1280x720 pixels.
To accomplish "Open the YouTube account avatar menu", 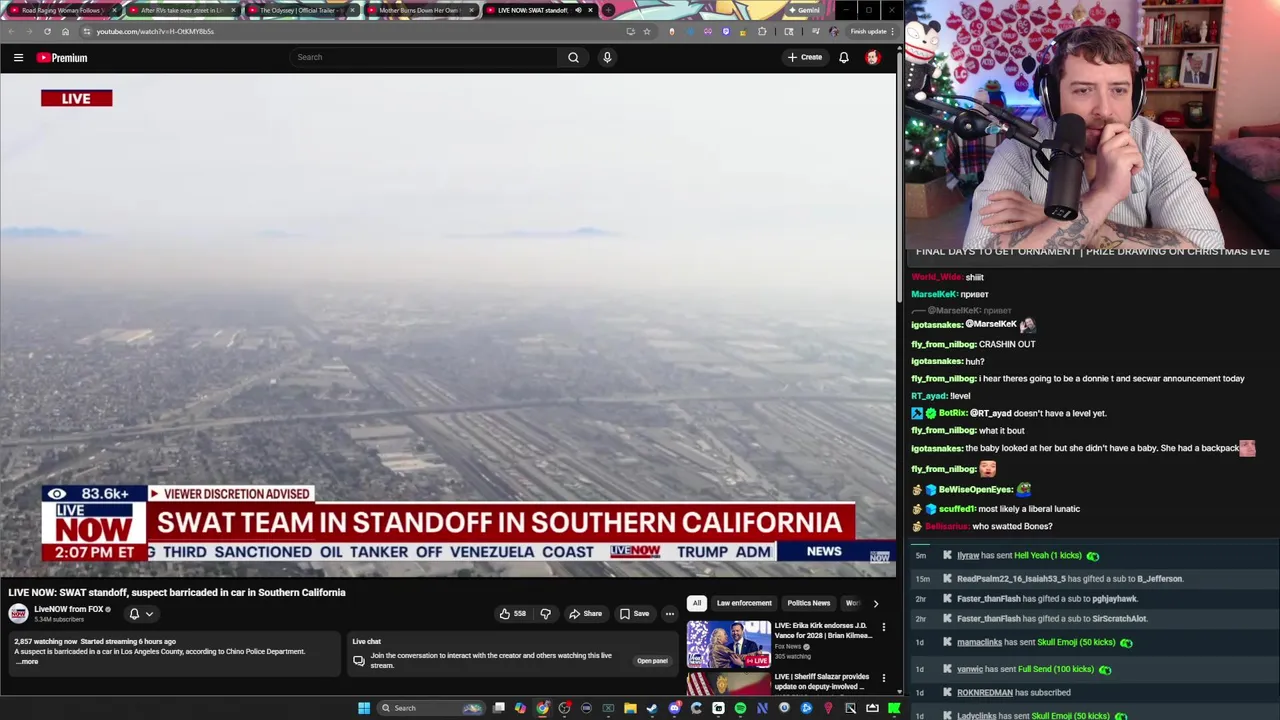I will tap(872, 57).
